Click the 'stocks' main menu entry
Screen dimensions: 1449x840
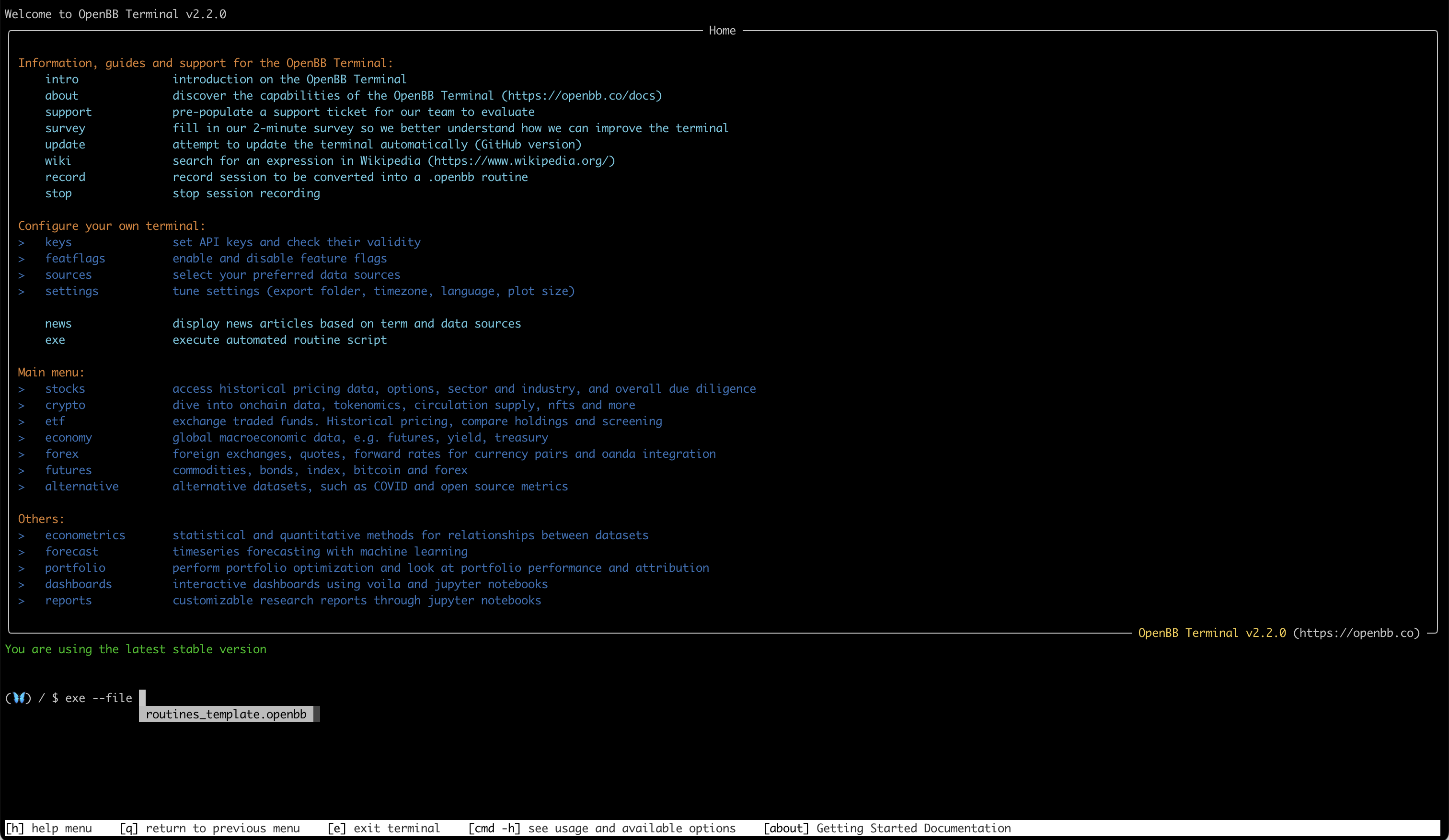65,388
